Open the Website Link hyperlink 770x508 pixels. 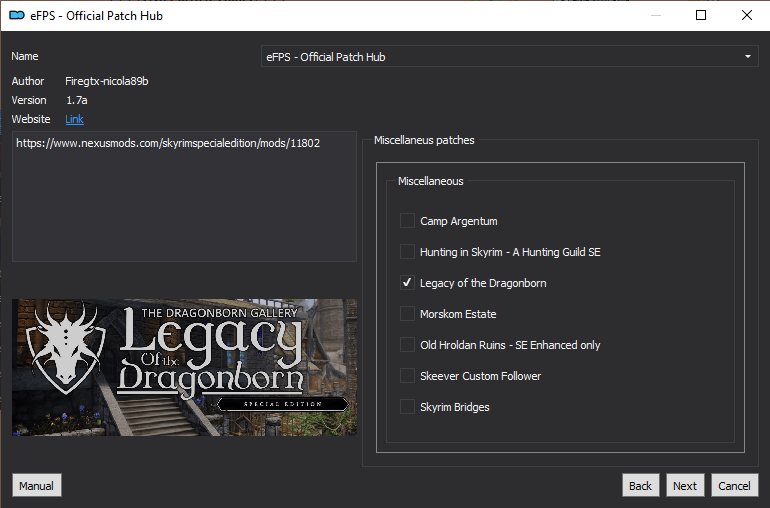(74, 119)
